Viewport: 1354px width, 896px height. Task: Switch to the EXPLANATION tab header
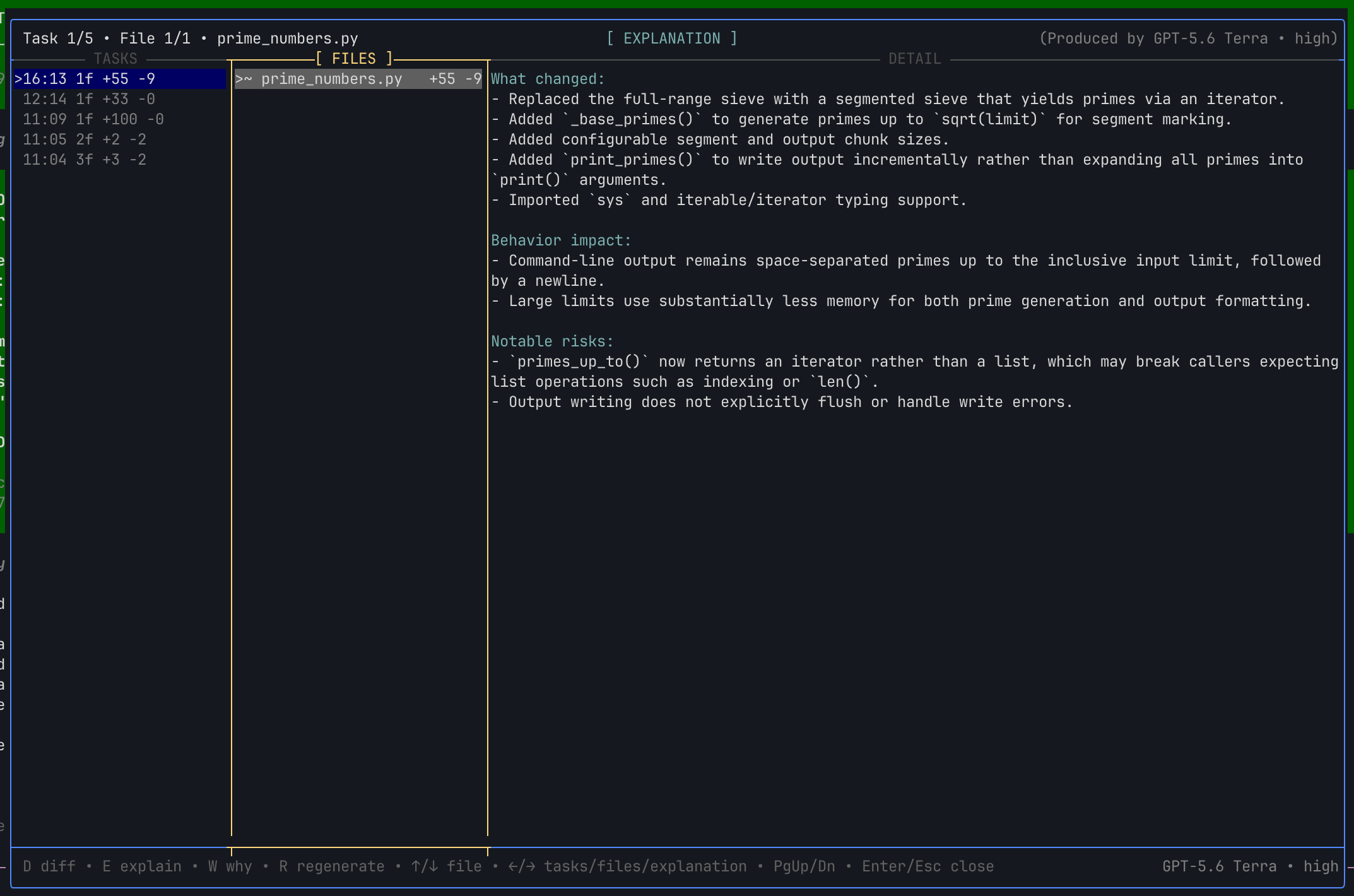pos(672,38)
